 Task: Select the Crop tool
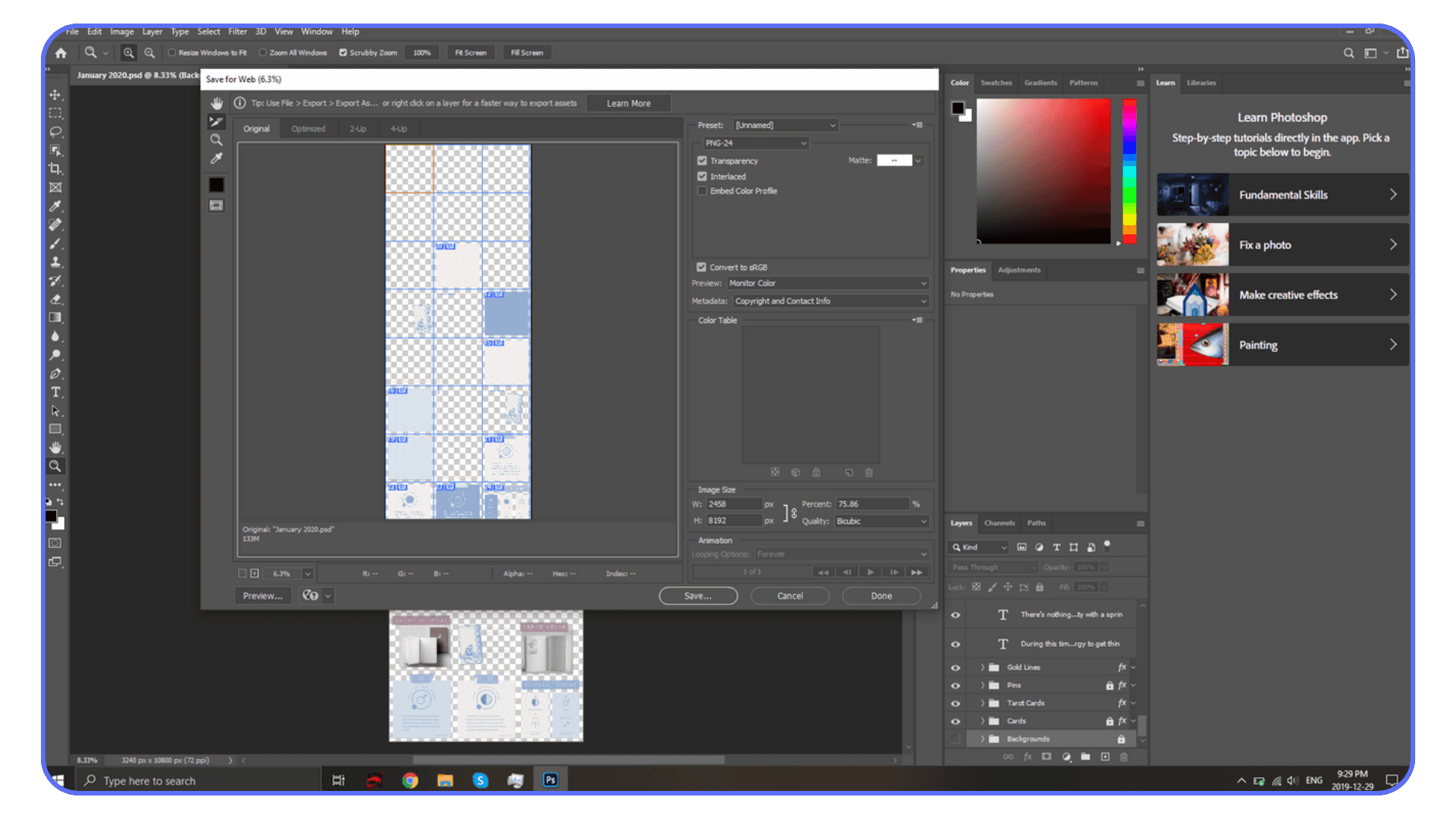click(55, 168)
